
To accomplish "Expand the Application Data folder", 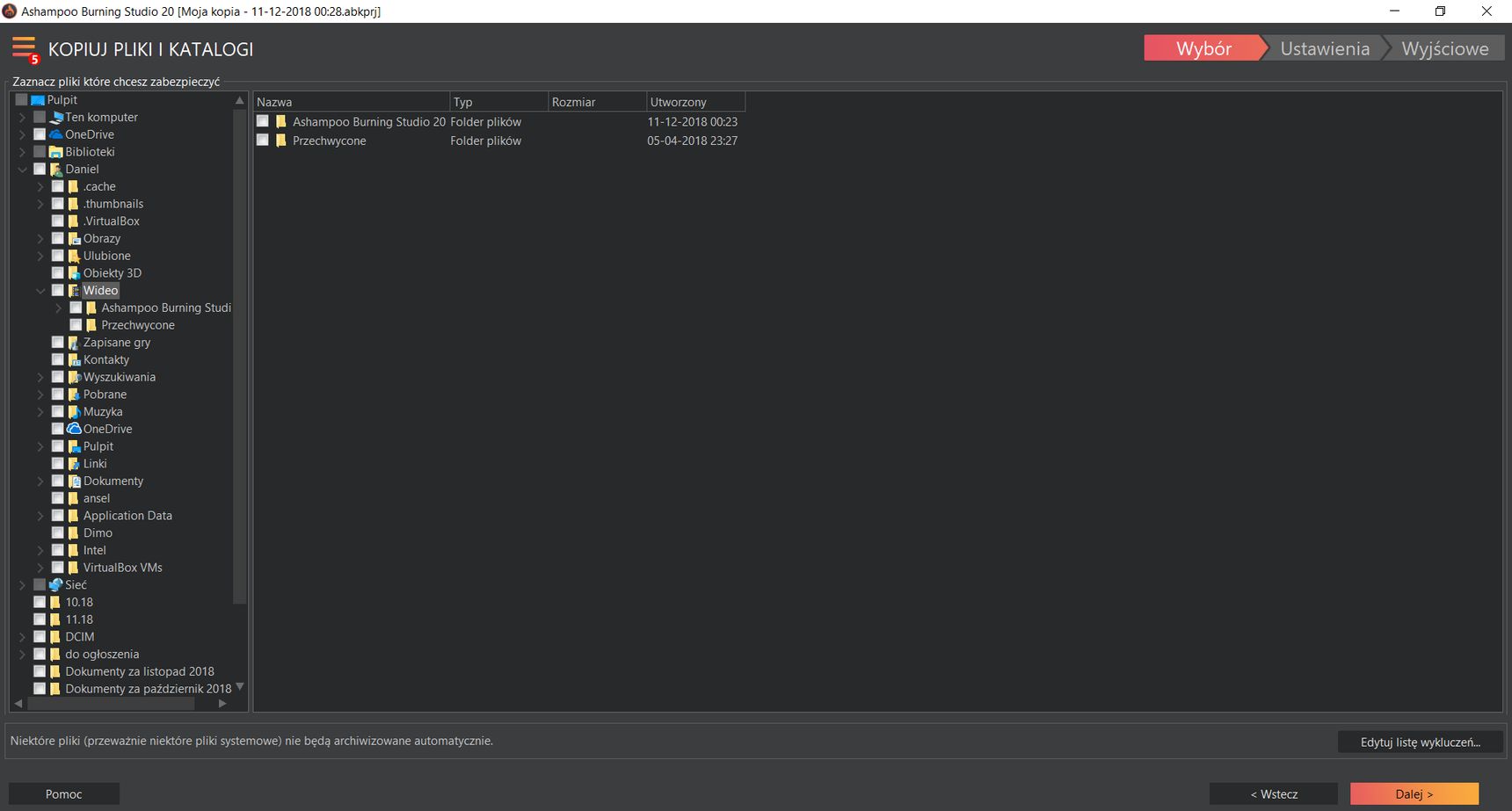I will coord(40,516).
